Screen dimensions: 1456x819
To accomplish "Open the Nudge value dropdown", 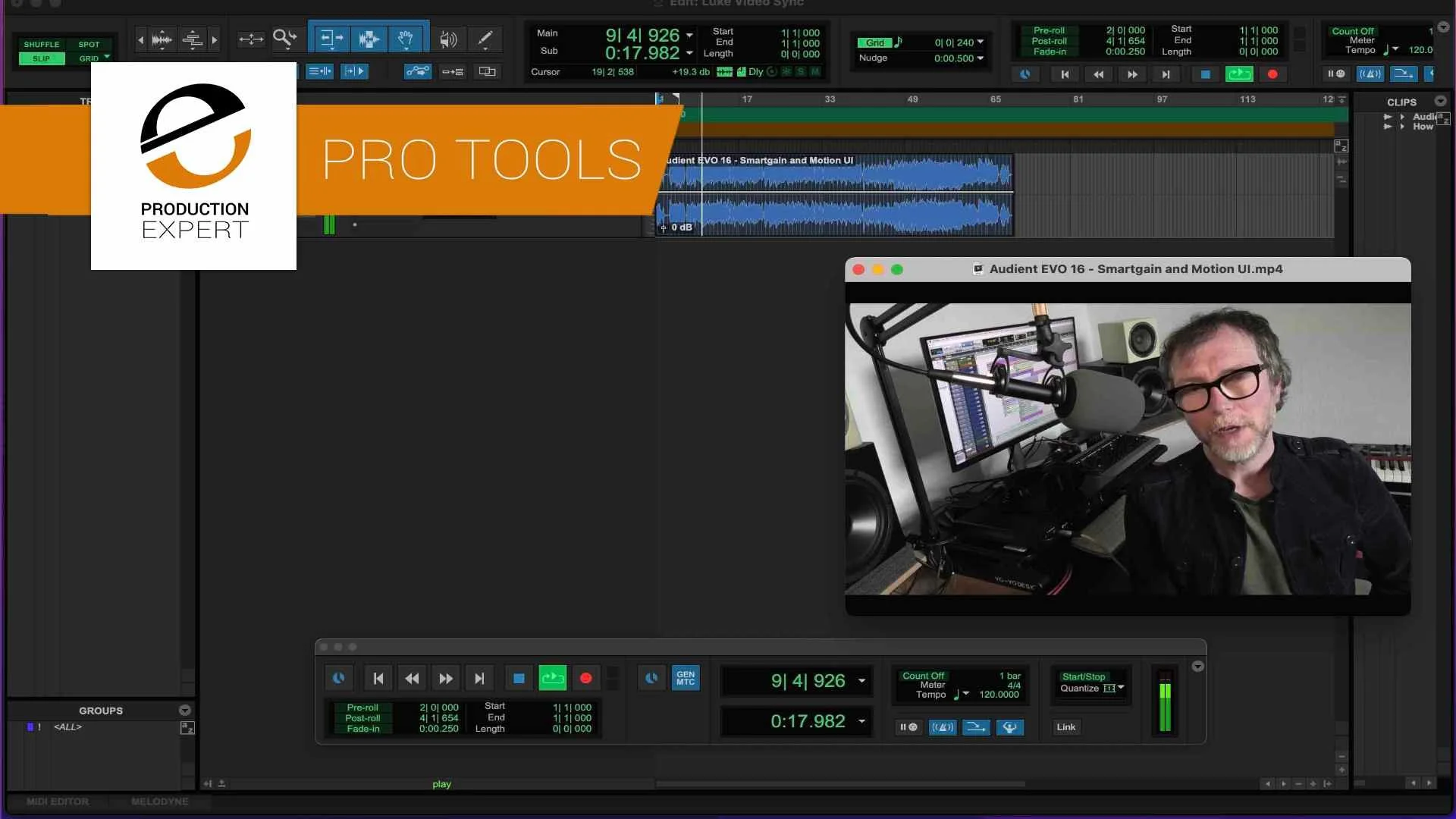I will [981, 58].
